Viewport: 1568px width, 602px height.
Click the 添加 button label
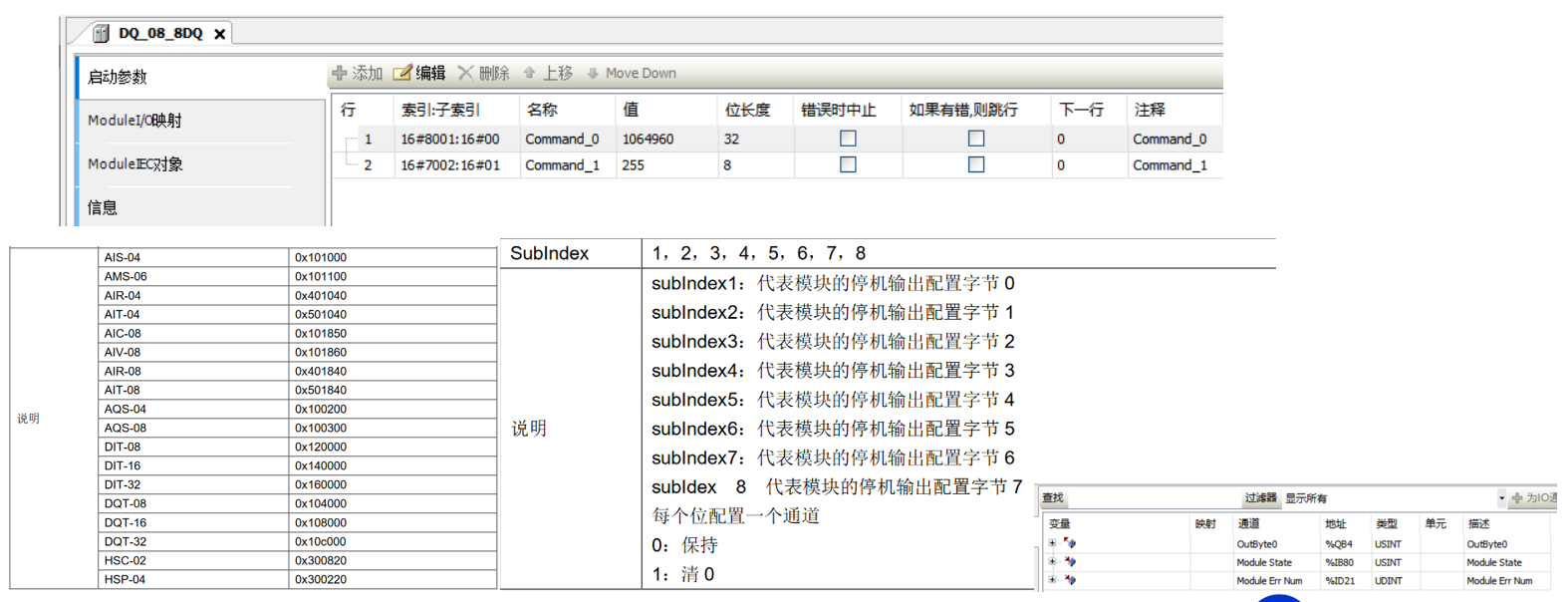point(368,73)
